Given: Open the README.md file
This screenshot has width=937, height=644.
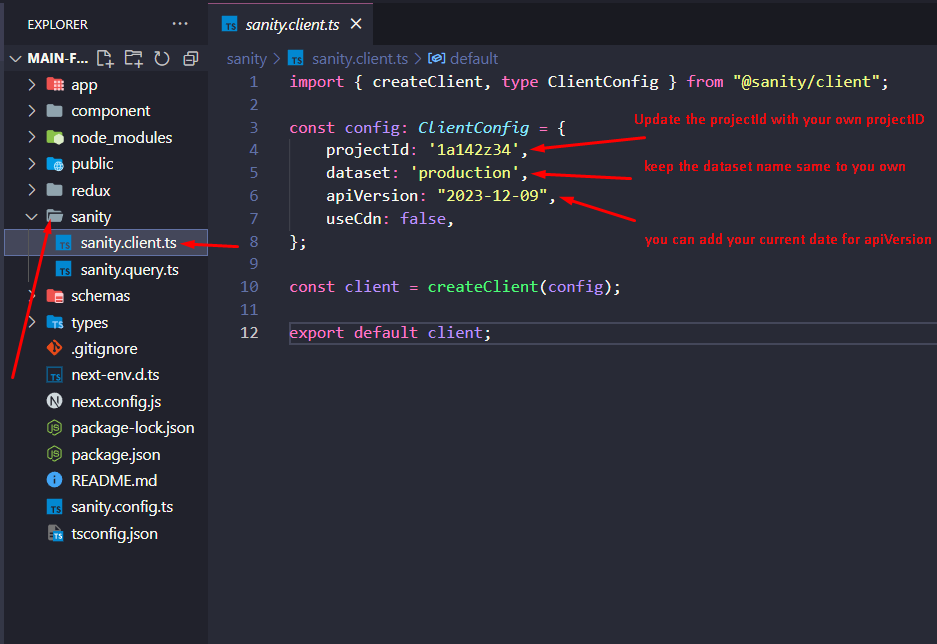Looking at the screenshot, I should (114, 481).
